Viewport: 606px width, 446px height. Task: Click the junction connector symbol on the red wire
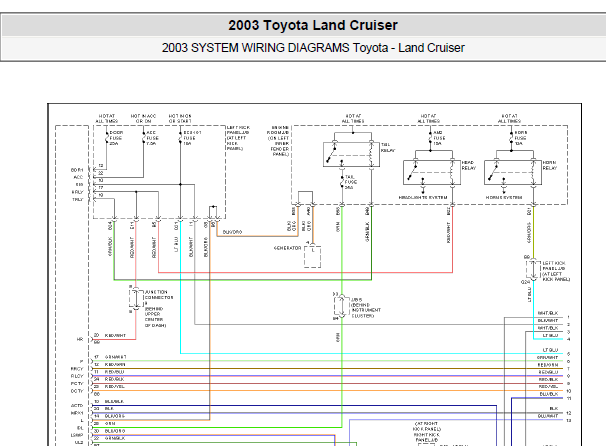click(136, 298)
